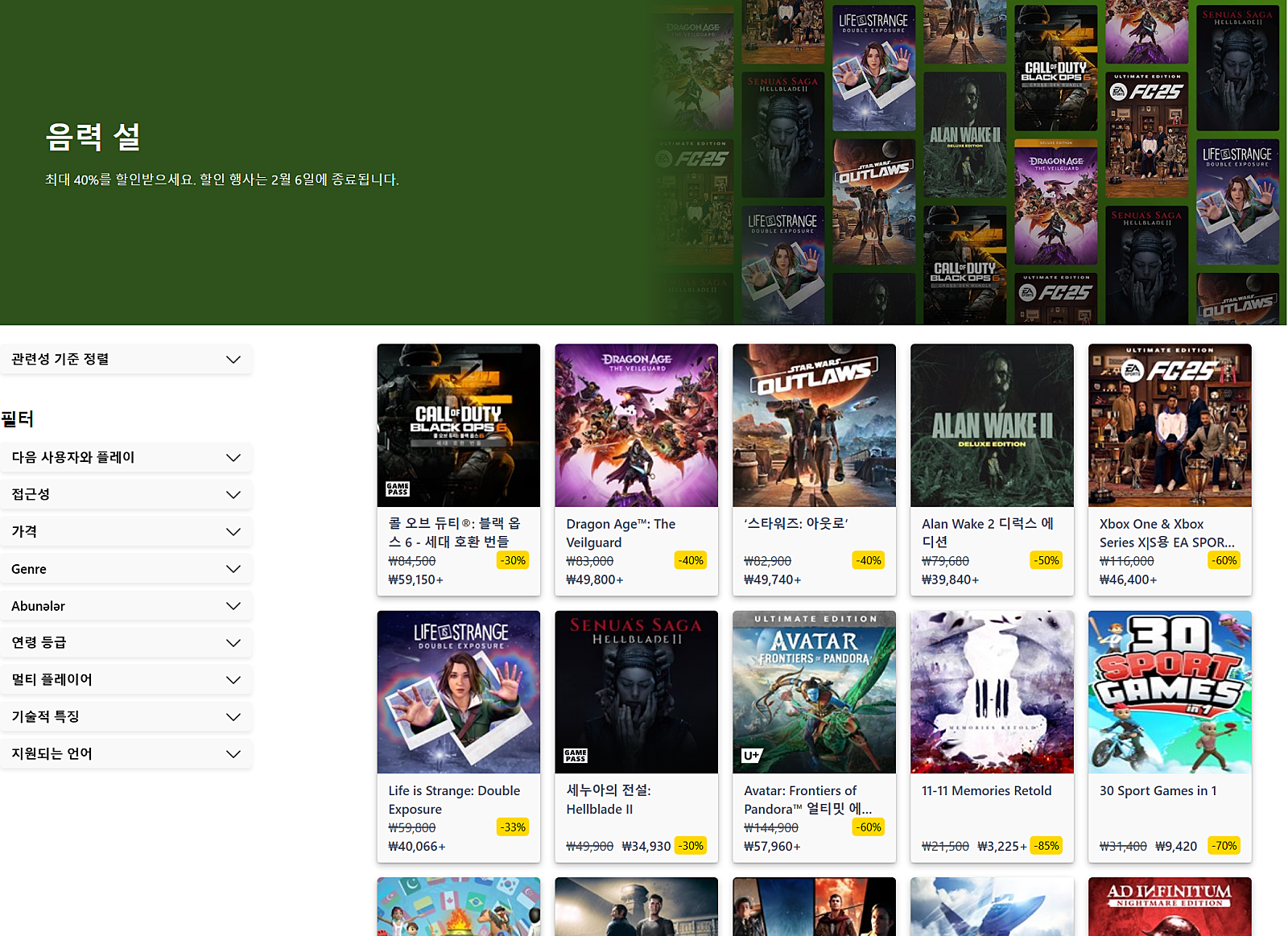Expand the 기술적 특징 filter
1288x936 pixels.
tap(126, 716)
